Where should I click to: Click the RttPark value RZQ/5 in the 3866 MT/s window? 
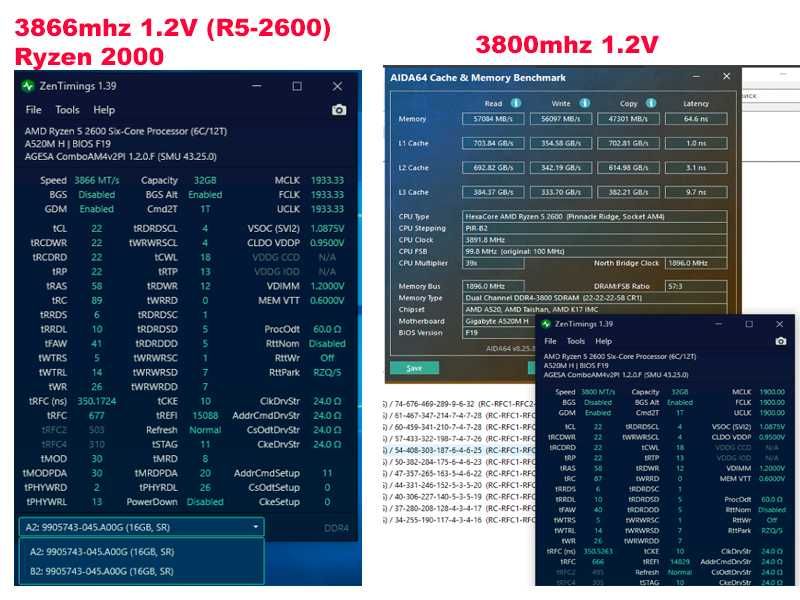click(327, 372)
